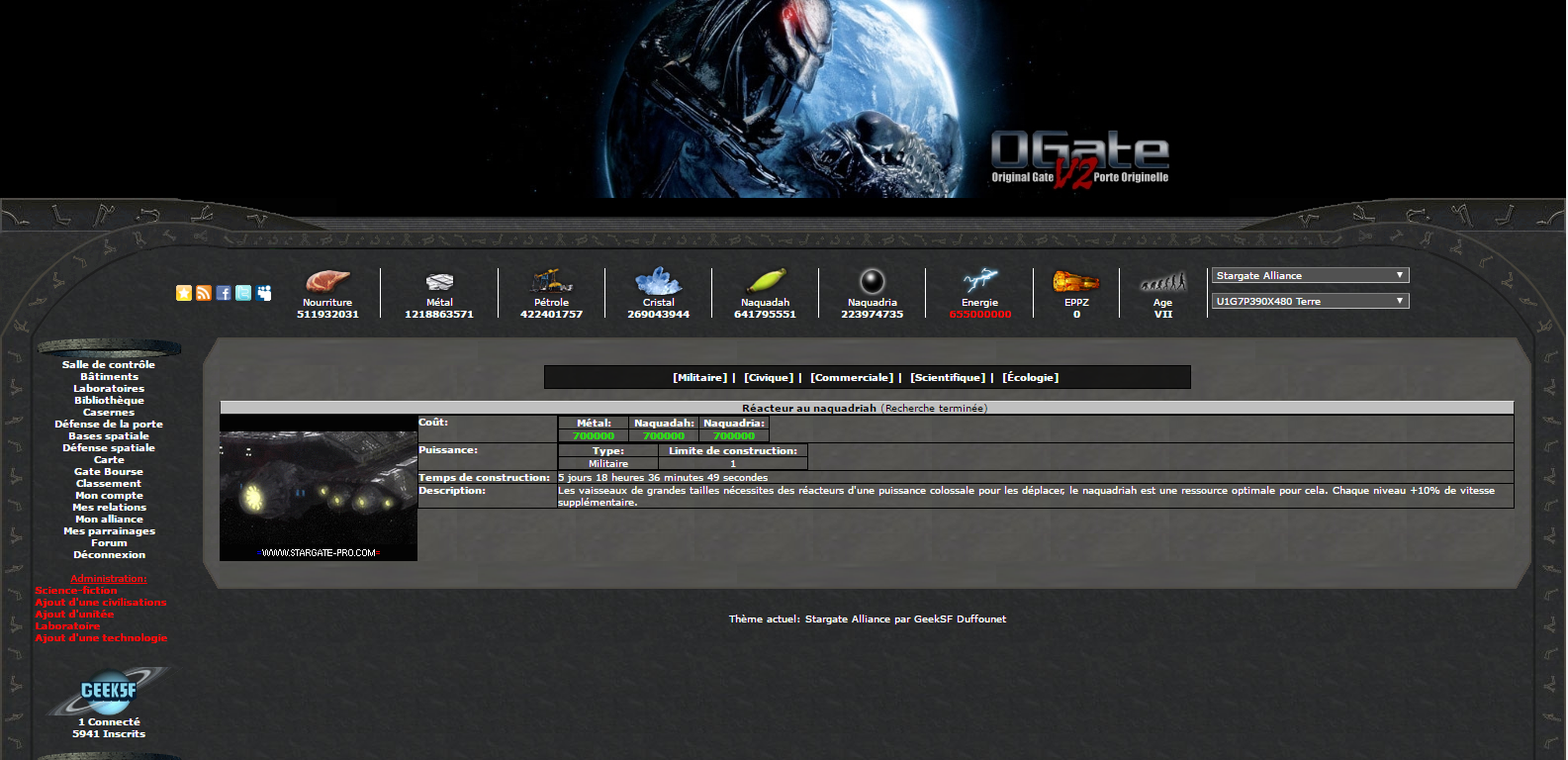1568x760 pixels.
Task: Click the Réacteur au naquadriah ship thumbnail
Action: click(319, 488)
